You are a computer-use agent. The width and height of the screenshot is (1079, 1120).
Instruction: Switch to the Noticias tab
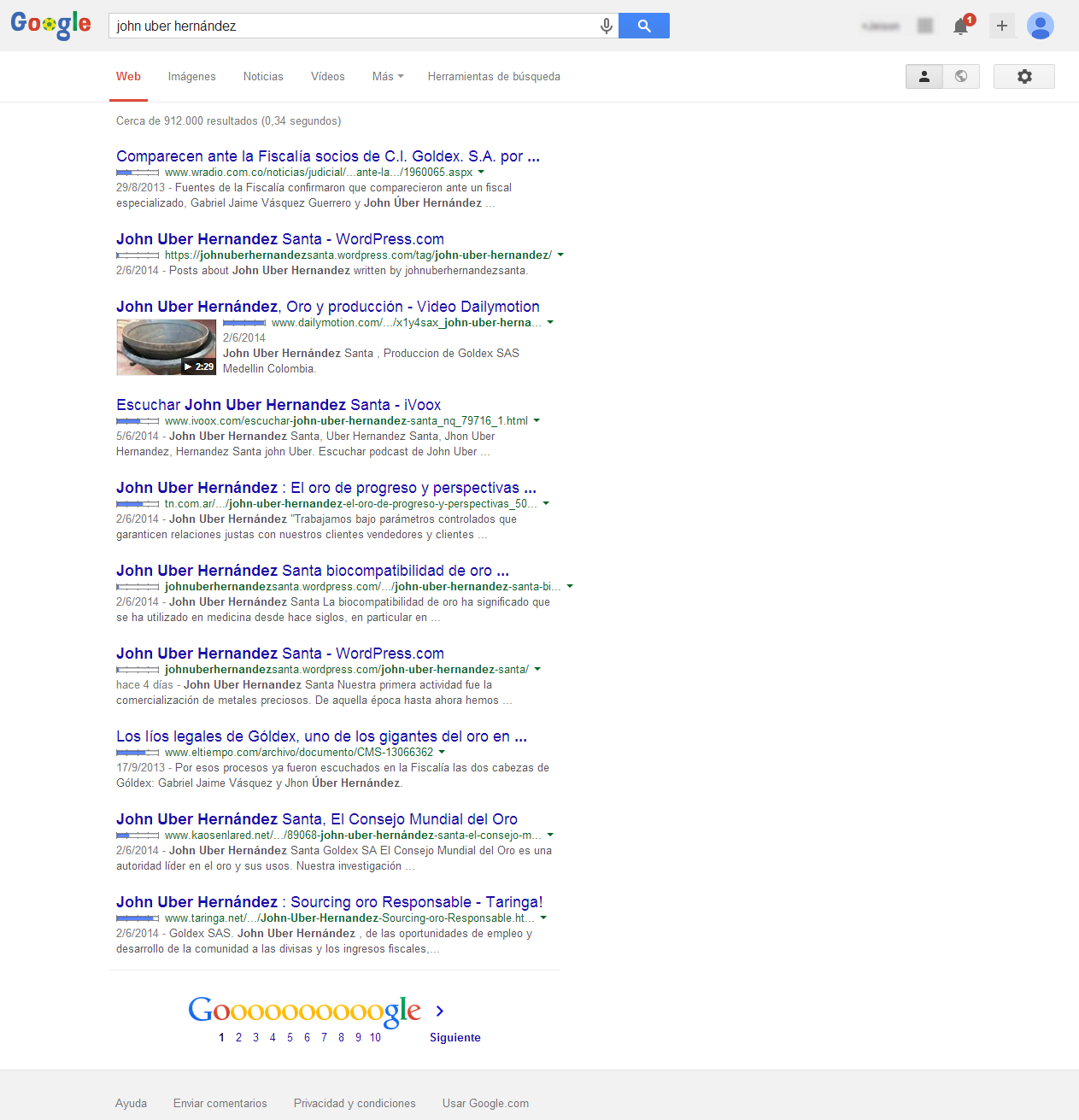pyautogui.click(x=263, y=76)
